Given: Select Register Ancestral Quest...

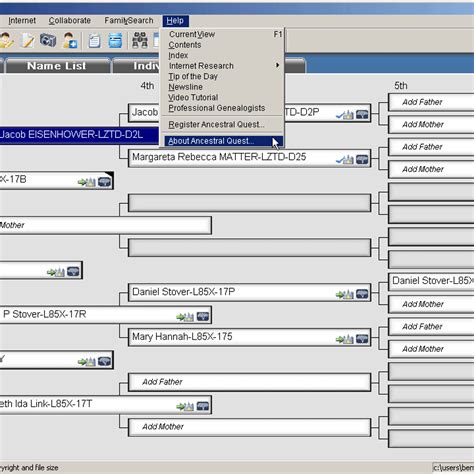Looking at the screenshot, I should 223,125.
